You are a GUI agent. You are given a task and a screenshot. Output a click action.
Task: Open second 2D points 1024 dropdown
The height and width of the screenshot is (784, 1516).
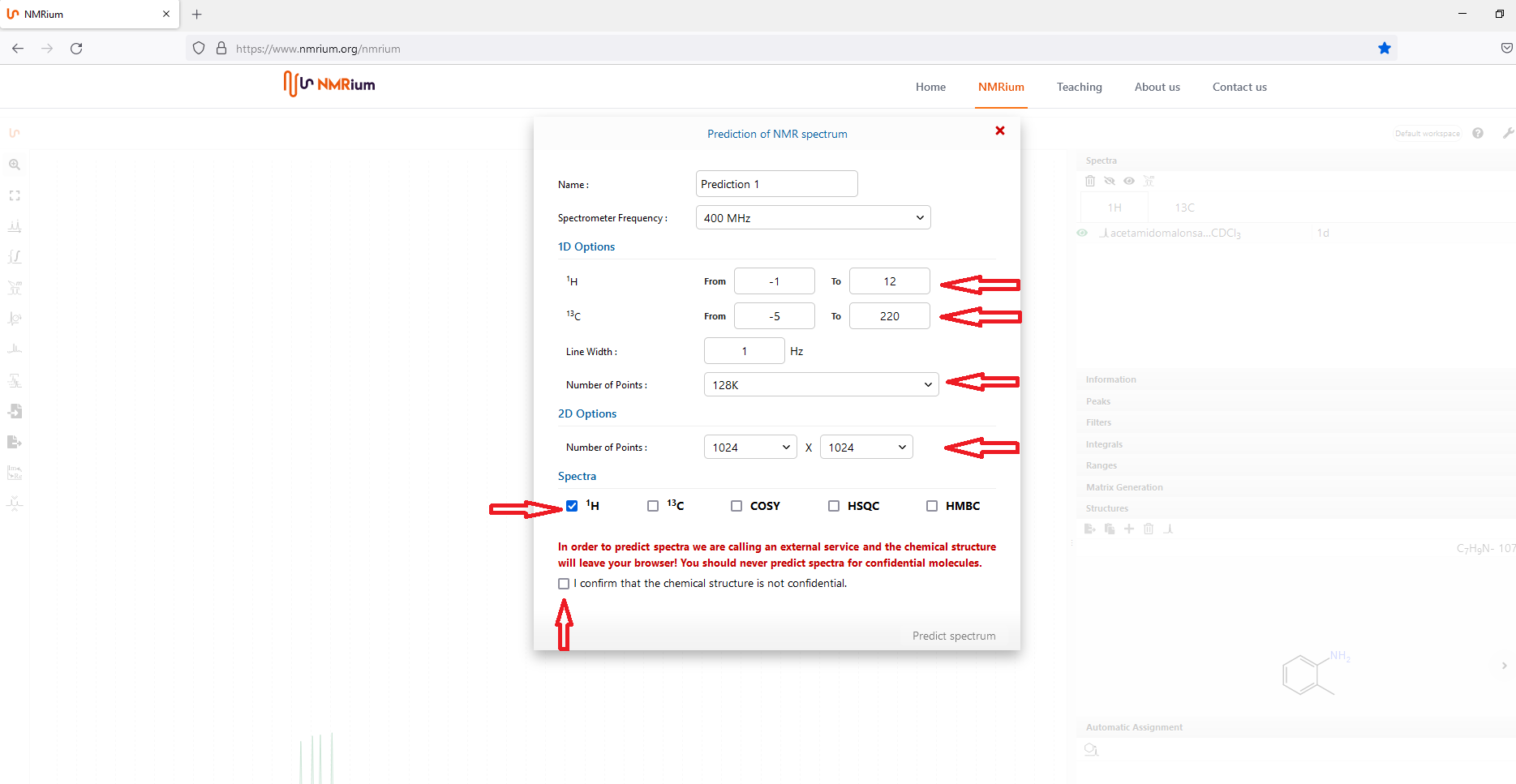866,447
